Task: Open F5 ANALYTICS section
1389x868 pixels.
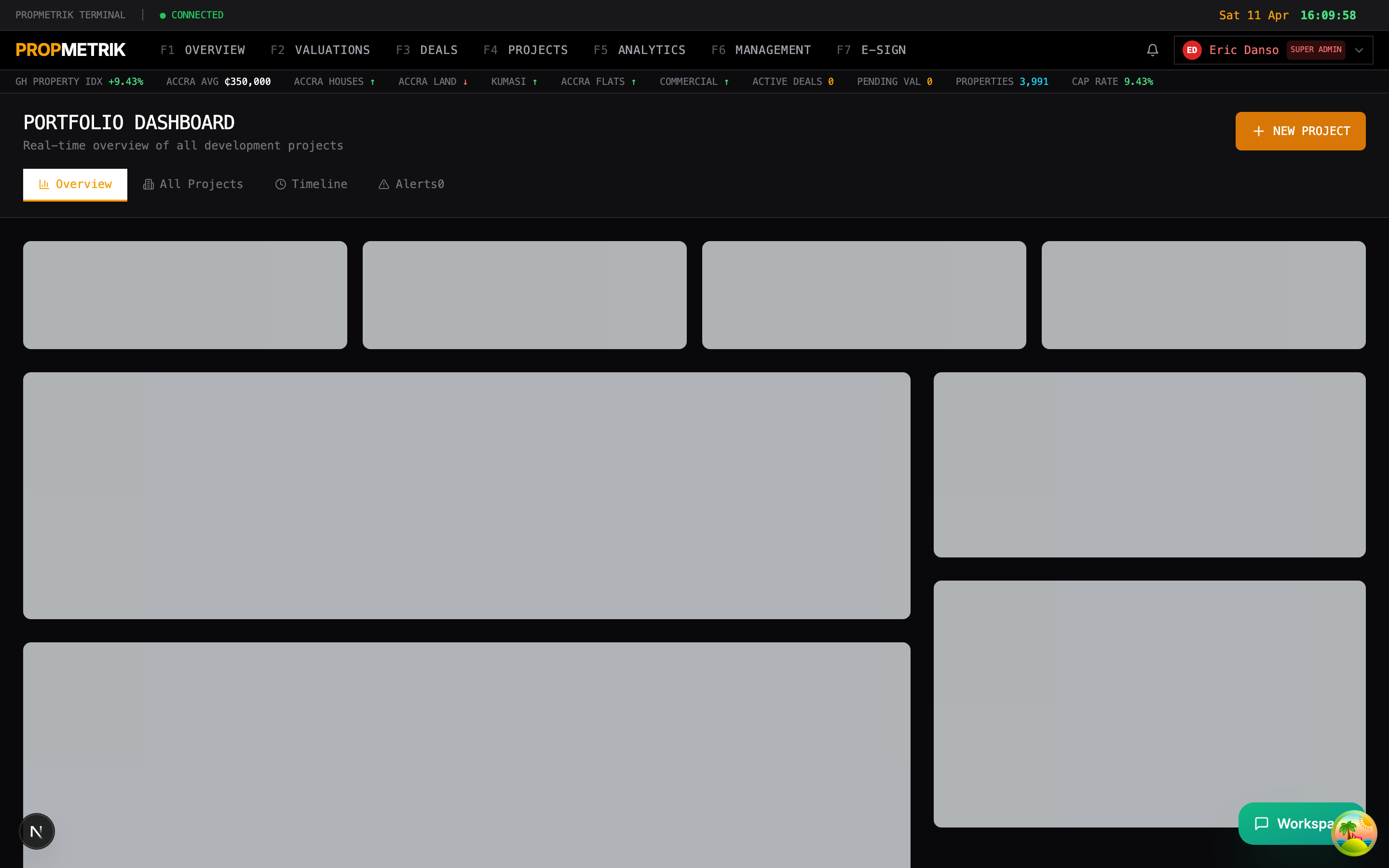Action: (x=640, y=50)
